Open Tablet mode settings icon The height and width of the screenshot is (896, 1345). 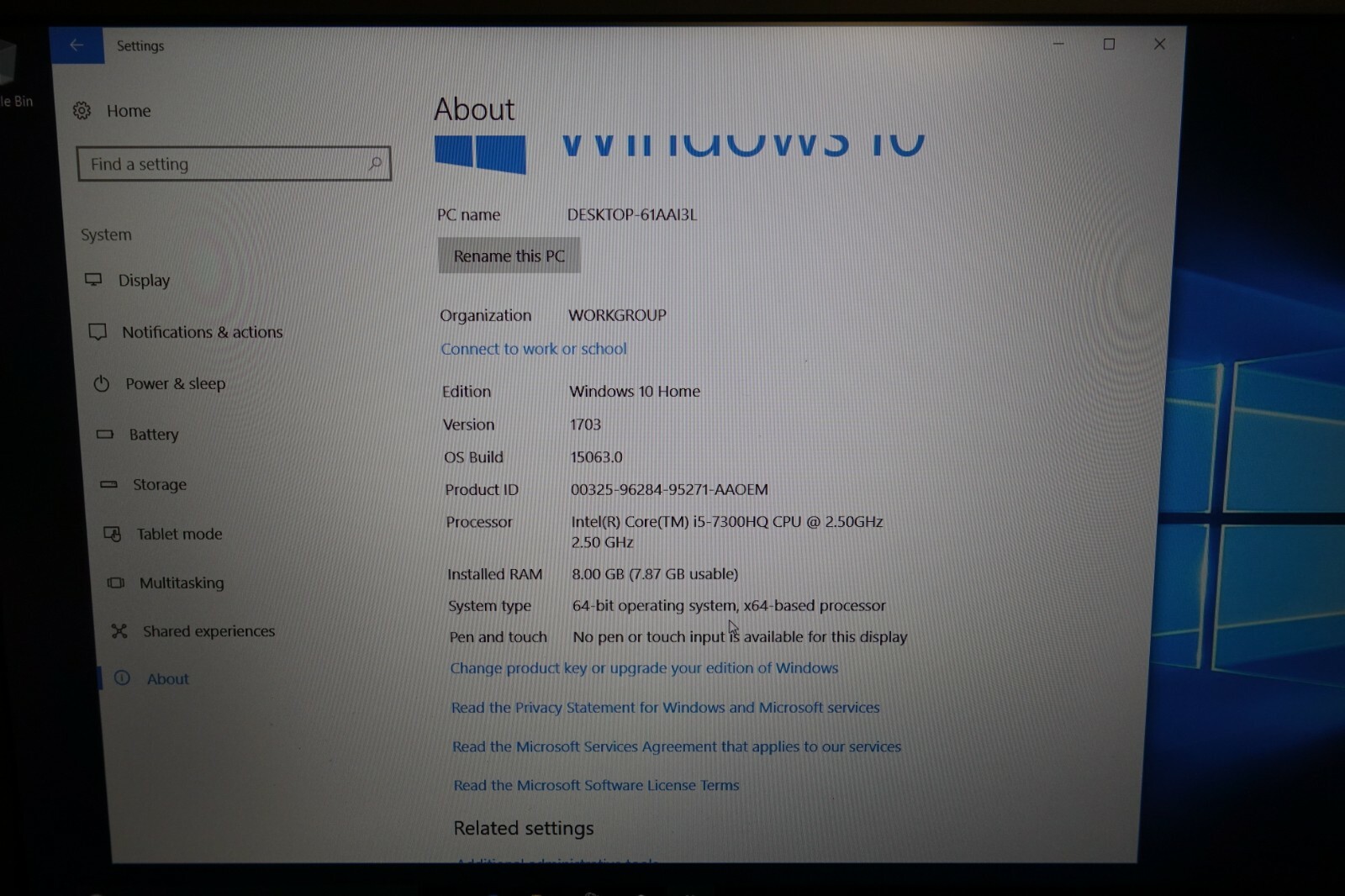tap(112, 534)
